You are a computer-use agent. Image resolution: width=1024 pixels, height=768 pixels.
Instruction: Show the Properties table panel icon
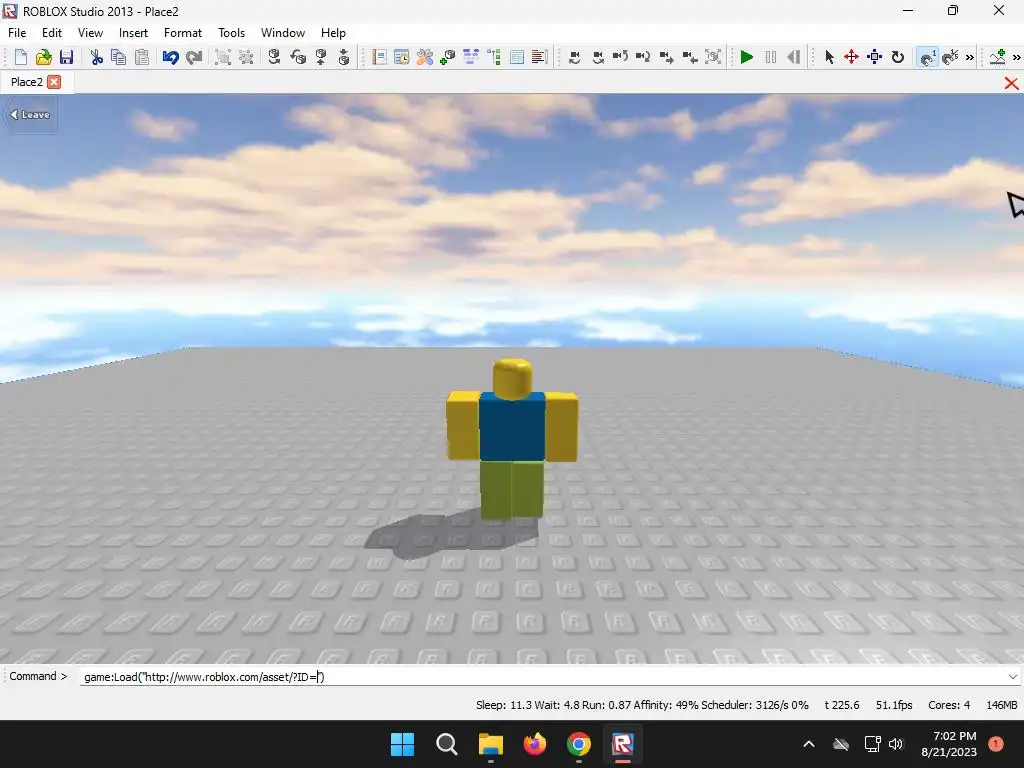(517, 57)
